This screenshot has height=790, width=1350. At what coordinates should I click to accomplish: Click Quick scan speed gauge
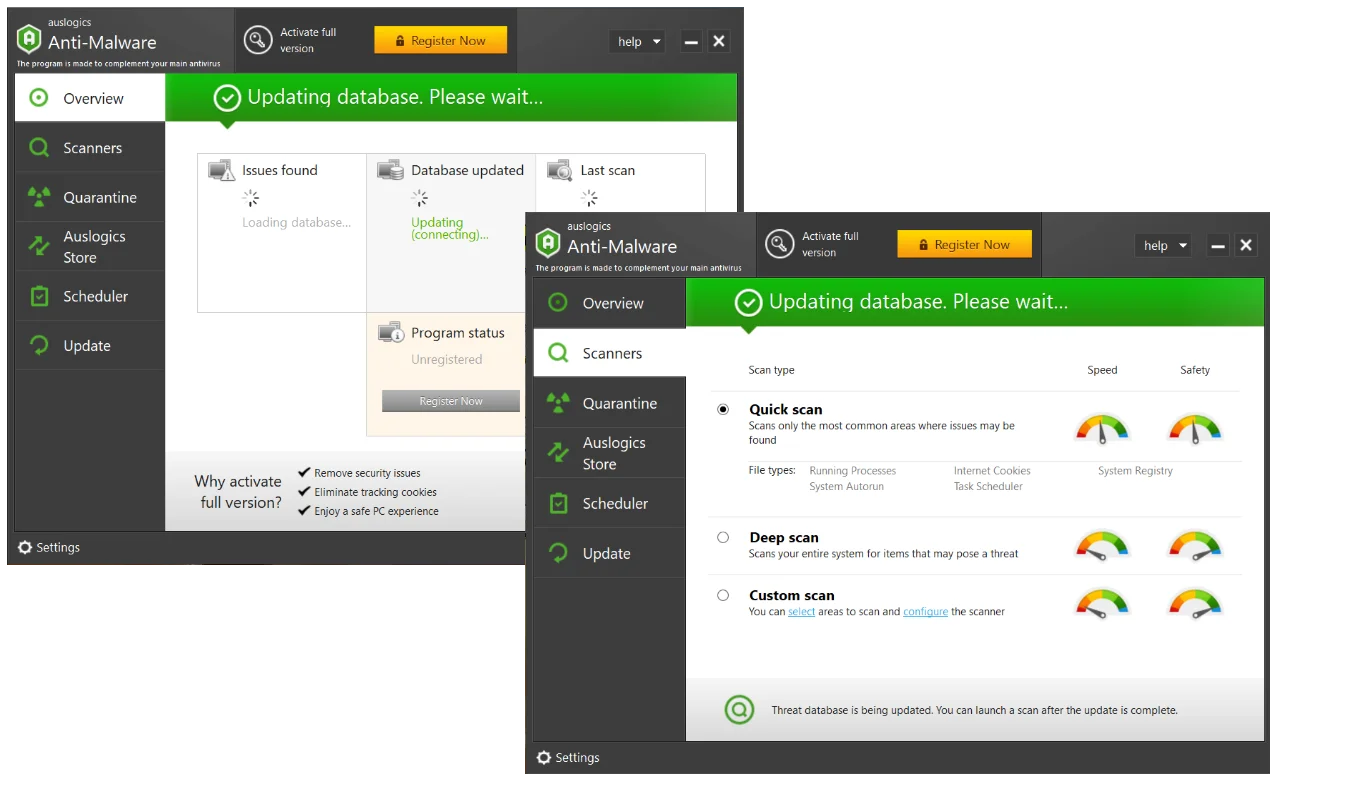(x=1102, y=430)
